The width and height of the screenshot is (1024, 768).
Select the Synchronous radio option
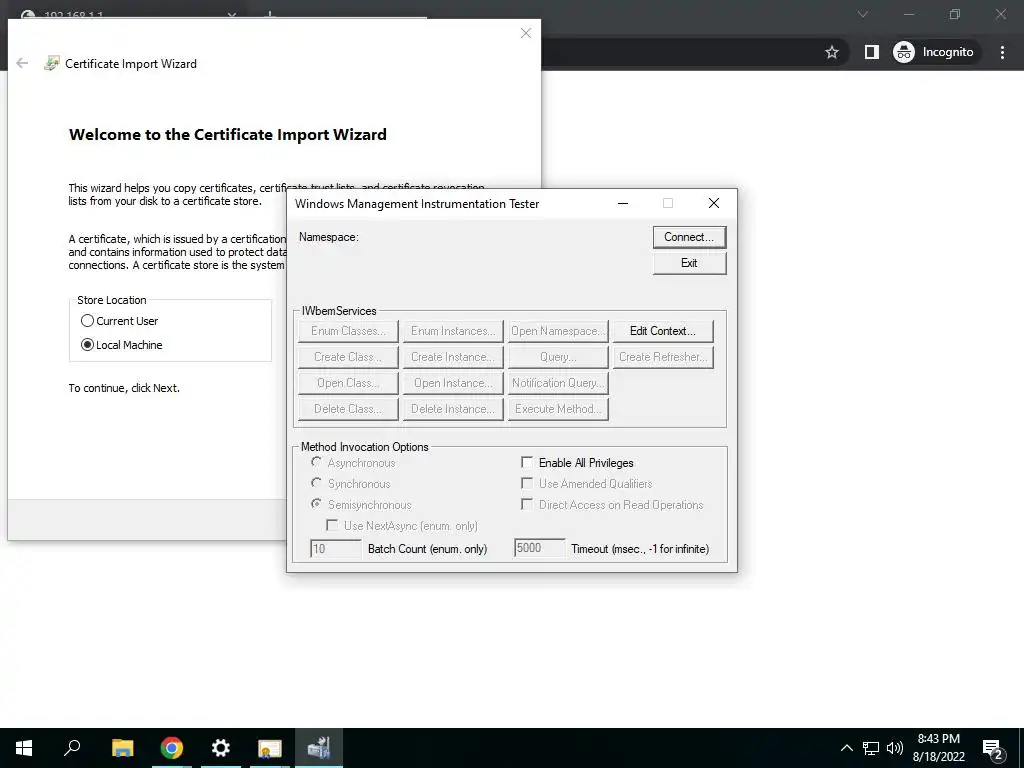(317, 483)
